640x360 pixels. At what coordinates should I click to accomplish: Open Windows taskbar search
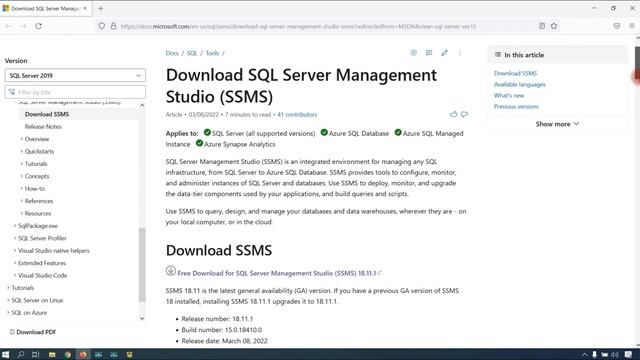click(20, 354)
